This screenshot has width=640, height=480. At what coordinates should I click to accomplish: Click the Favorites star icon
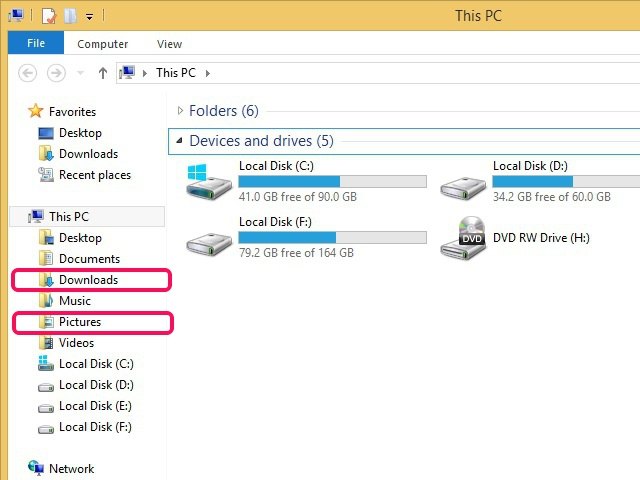[x=36, y=111]
